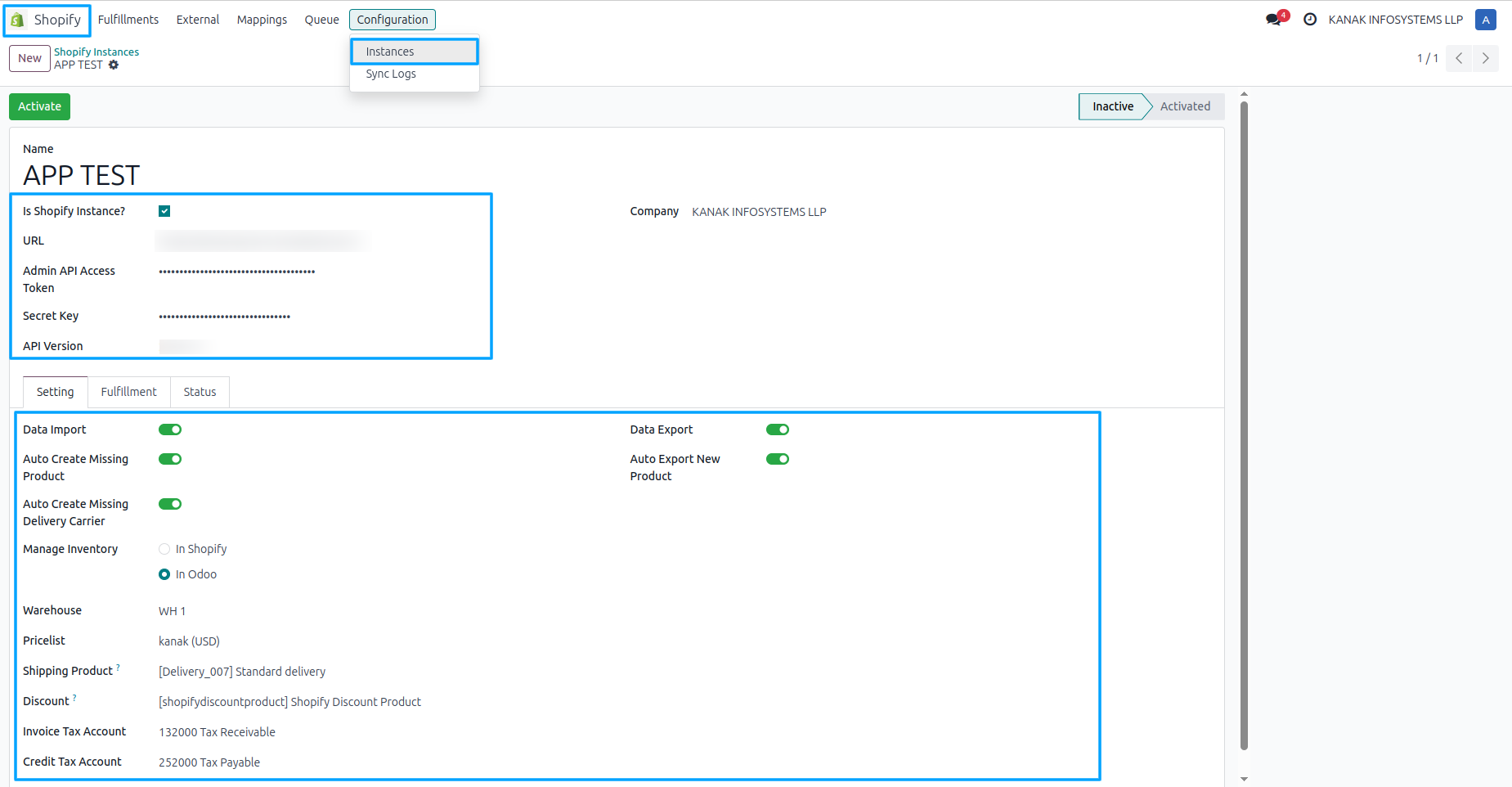Click the green Activate button
This screenshot has width=1512, height=787.
tap(39, 106)
